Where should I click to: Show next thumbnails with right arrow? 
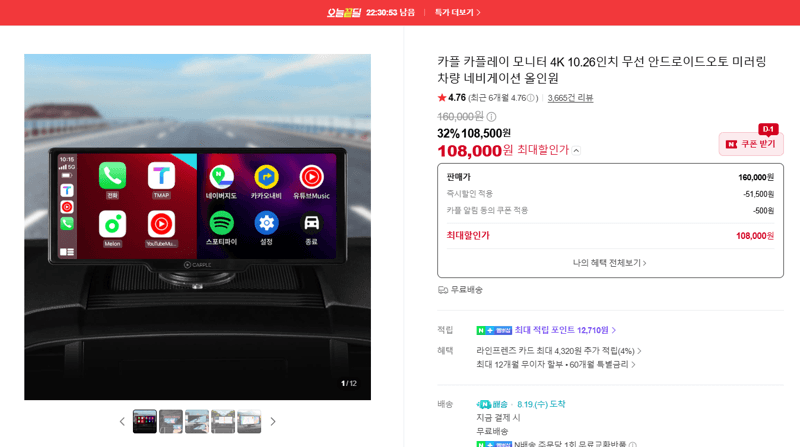[x=273, y=421]
